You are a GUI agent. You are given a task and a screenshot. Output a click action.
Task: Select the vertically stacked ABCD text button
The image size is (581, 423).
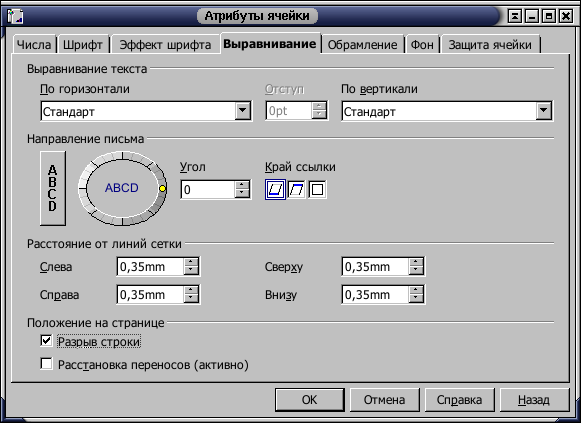tap(53, 188)
